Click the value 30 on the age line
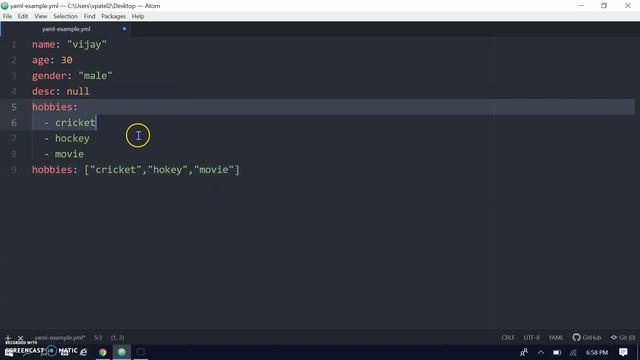640x360 pixels. tap(67, 60)
